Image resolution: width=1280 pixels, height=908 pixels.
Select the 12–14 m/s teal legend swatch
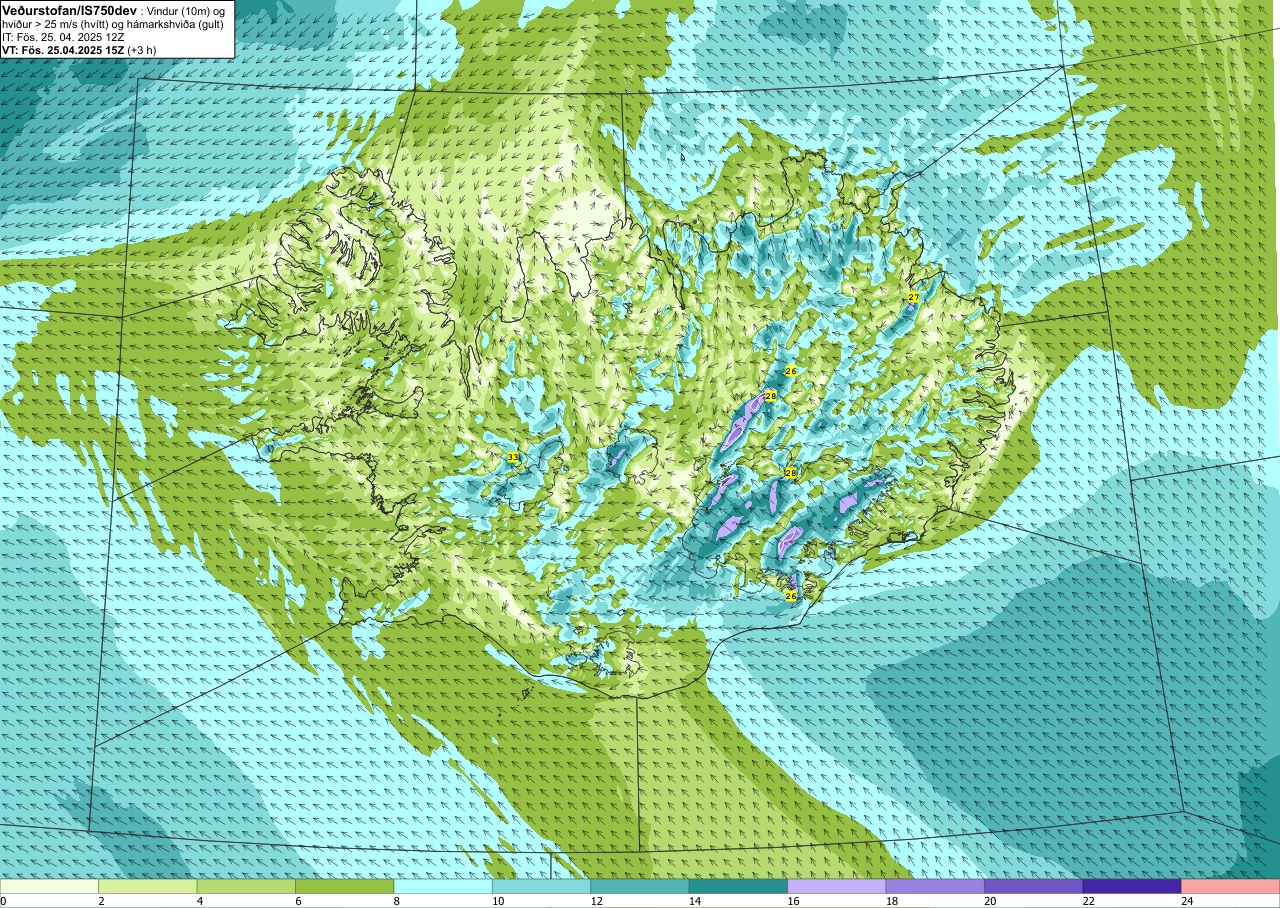[x=640, y=887]
